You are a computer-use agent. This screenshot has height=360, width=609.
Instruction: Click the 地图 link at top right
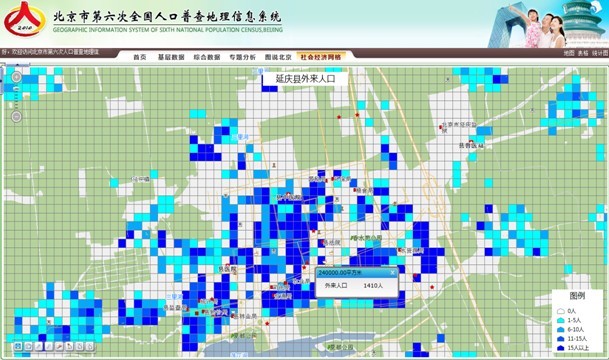point(569,53)
